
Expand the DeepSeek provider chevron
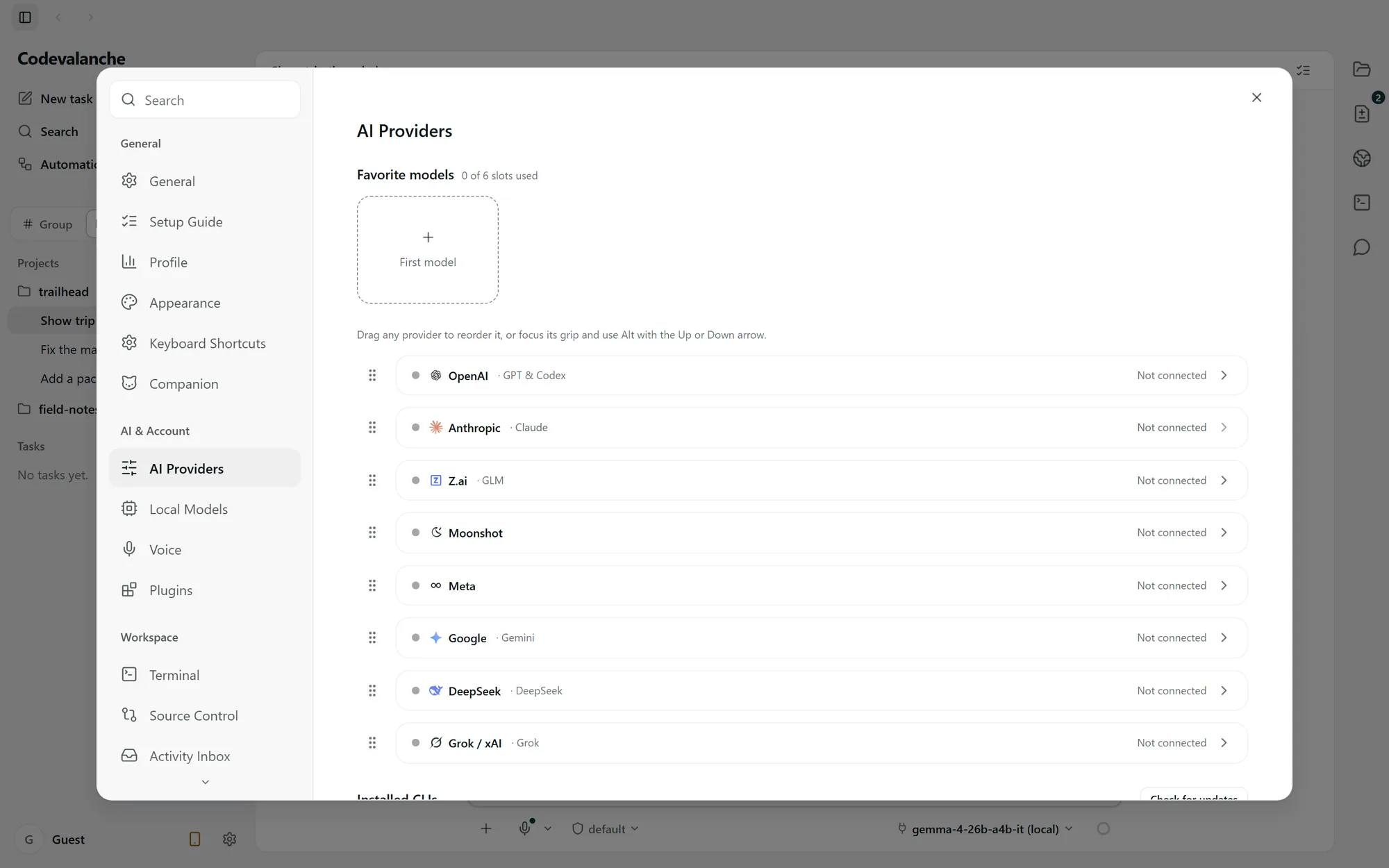(x=1224, y=690)
